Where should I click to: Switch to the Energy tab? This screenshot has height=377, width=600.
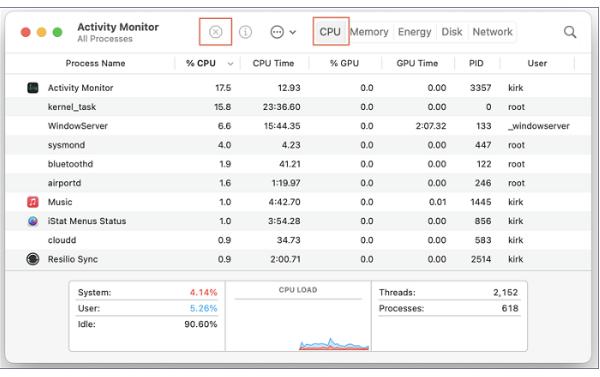[x=414, y=32]
